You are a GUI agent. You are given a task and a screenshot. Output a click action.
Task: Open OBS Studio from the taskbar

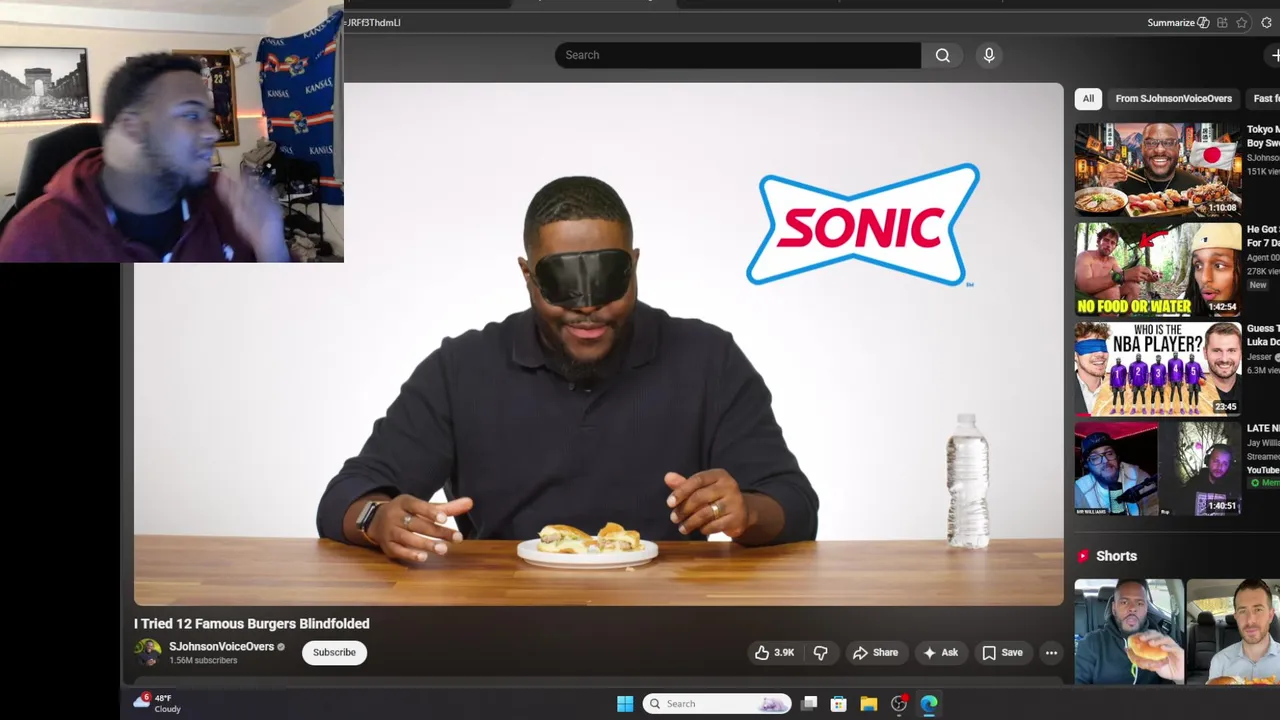point(899,704)
